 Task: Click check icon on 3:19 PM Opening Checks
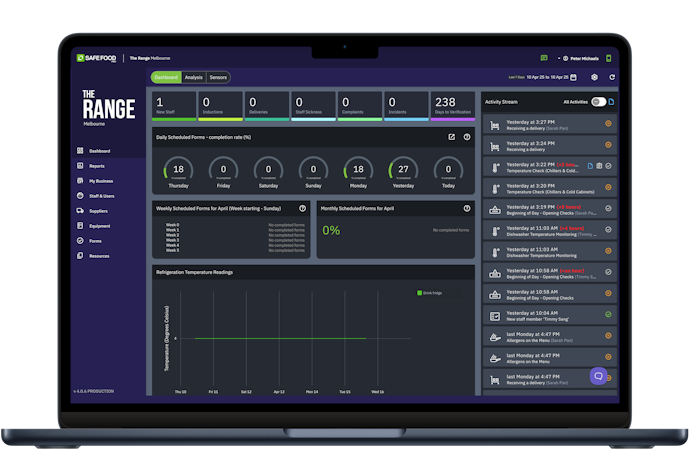608,209
